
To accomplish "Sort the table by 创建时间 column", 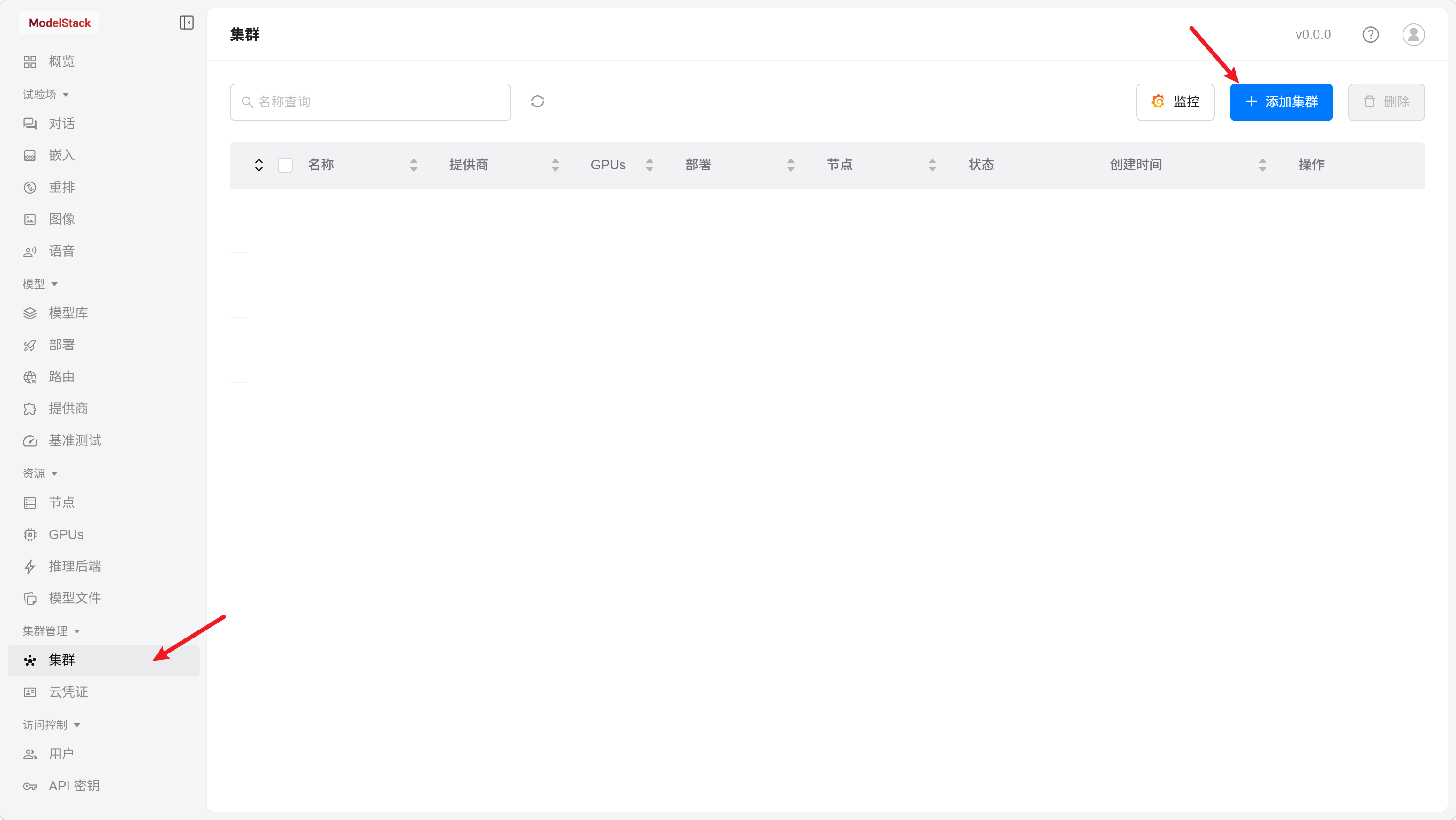I will pyautogui.click(x=1263, y=165).
